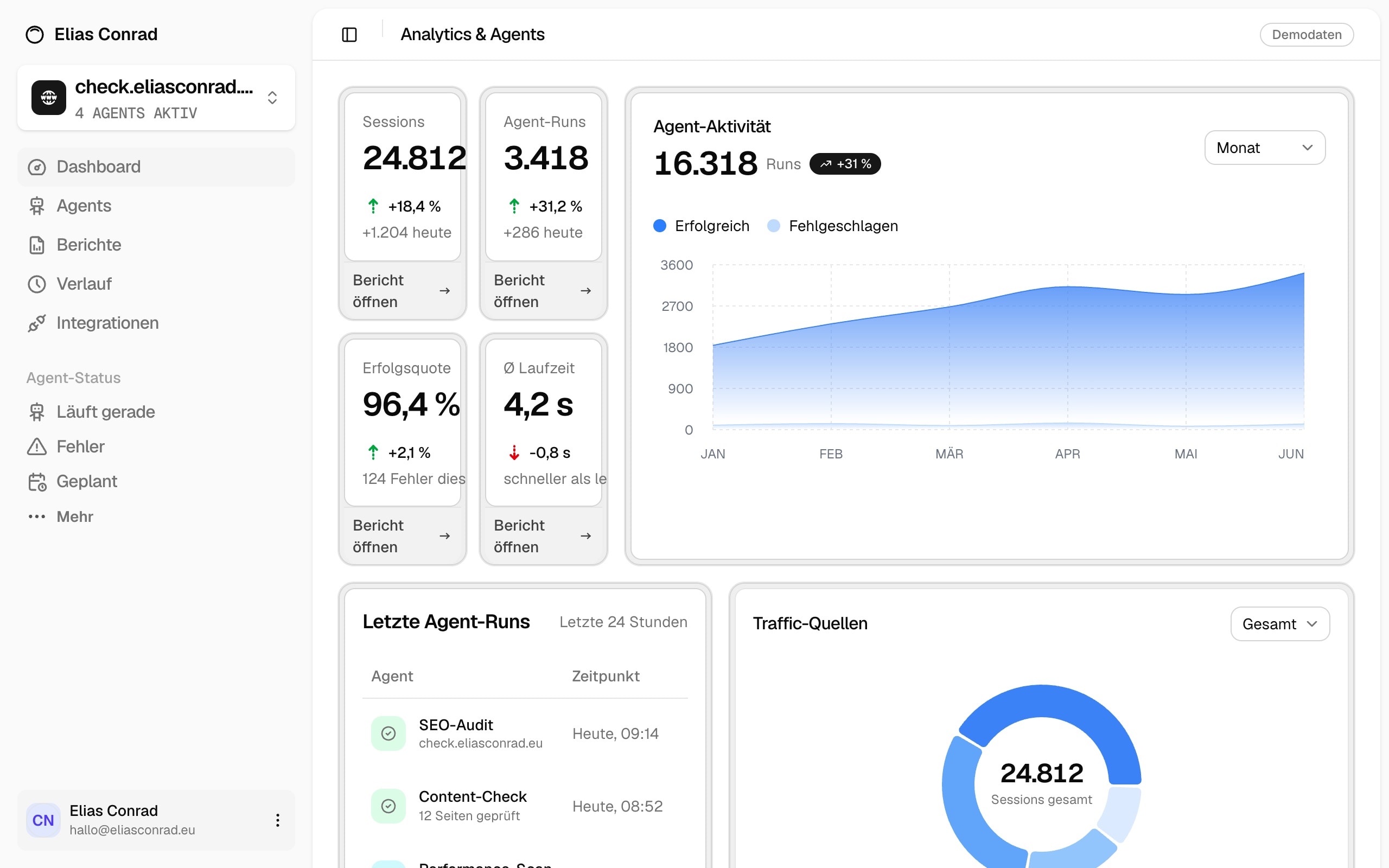Click the SEO-Audit success check icon
This screenshot has height=868, width=1389.
[388, 733]
